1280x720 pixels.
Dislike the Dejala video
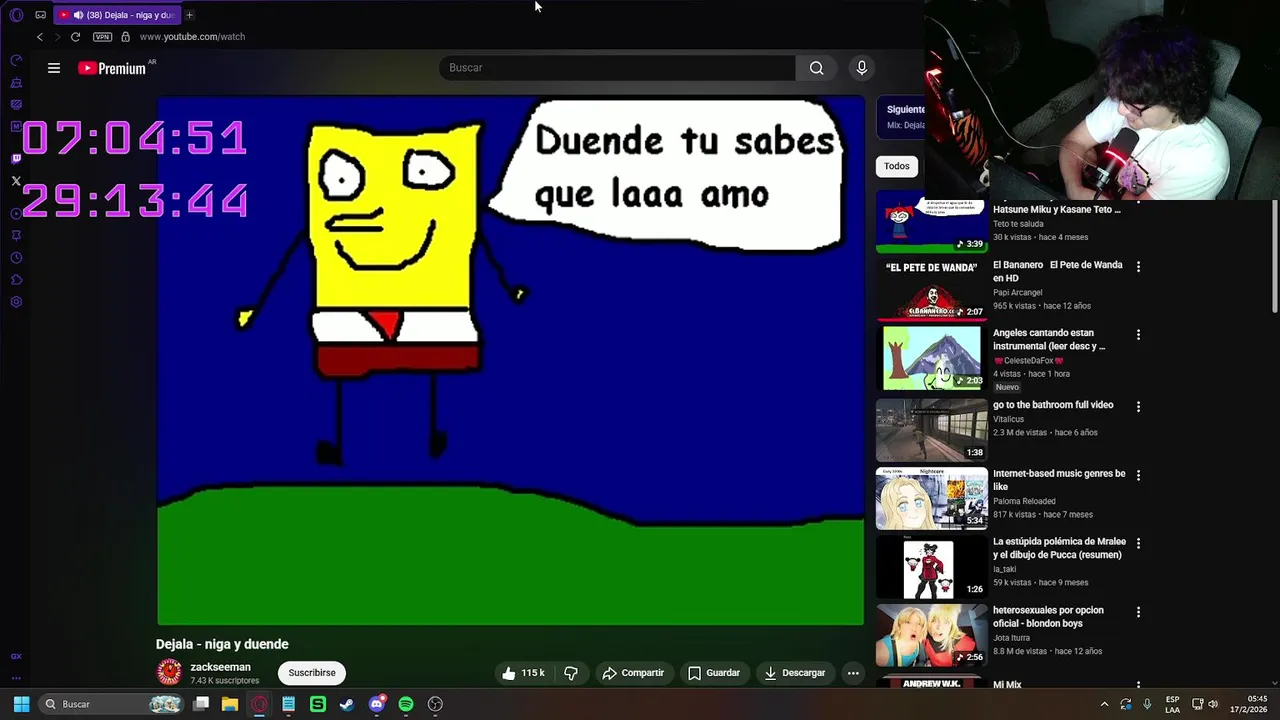[x=571, y=673]
